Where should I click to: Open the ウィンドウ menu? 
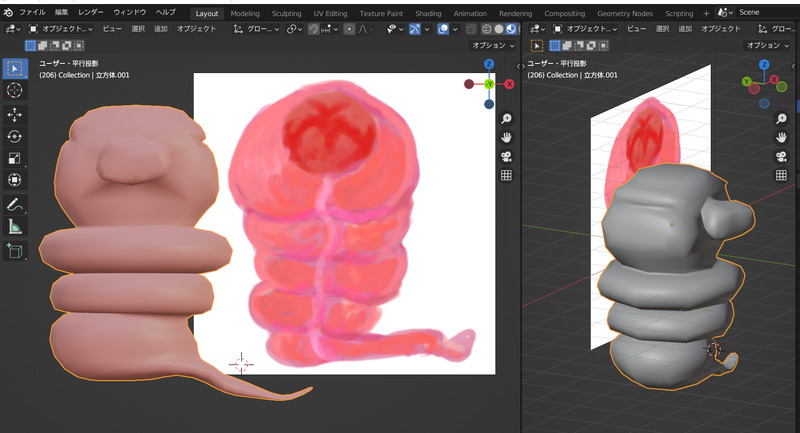pos(130,12)
